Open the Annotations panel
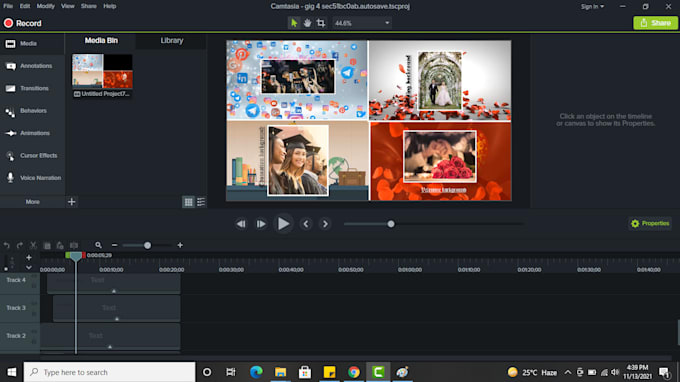 click(x=32, y=66)
